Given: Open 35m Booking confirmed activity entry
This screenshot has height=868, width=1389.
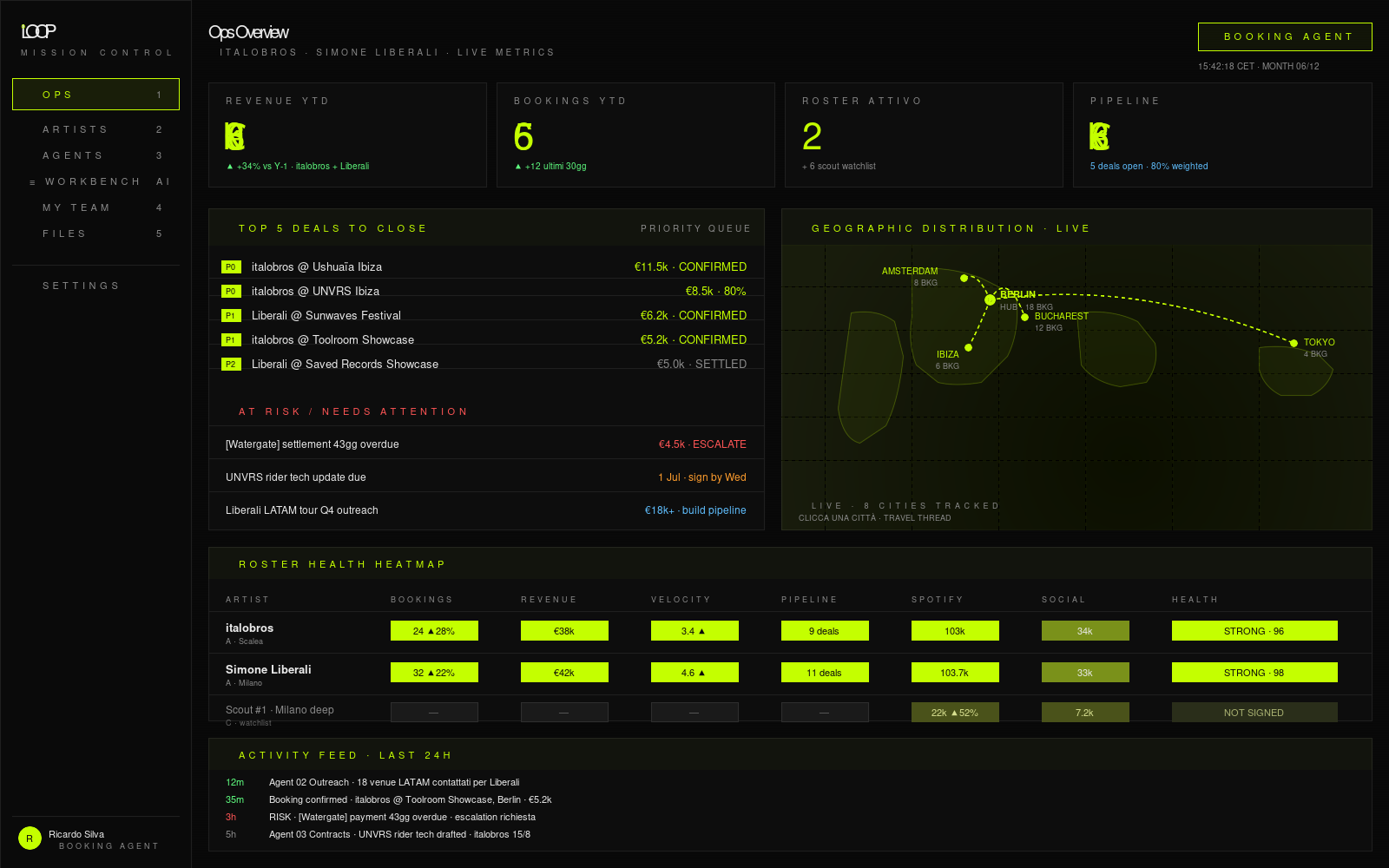Looking at the screenshot, I should 389,800.
